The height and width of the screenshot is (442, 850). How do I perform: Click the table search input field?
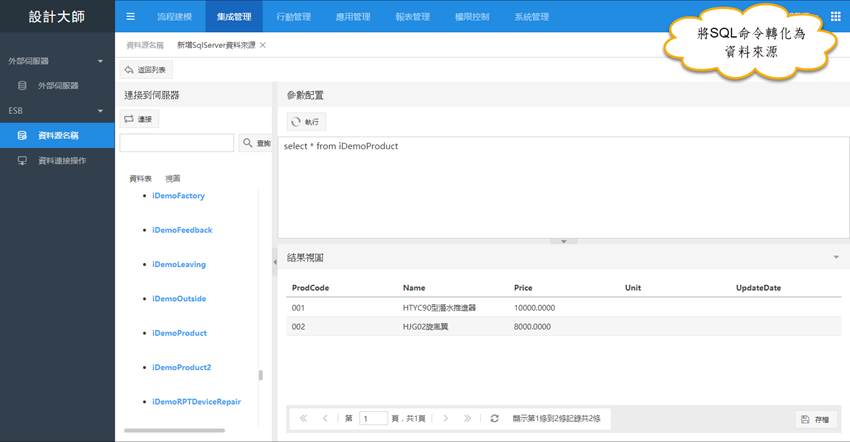coord(177,143)
